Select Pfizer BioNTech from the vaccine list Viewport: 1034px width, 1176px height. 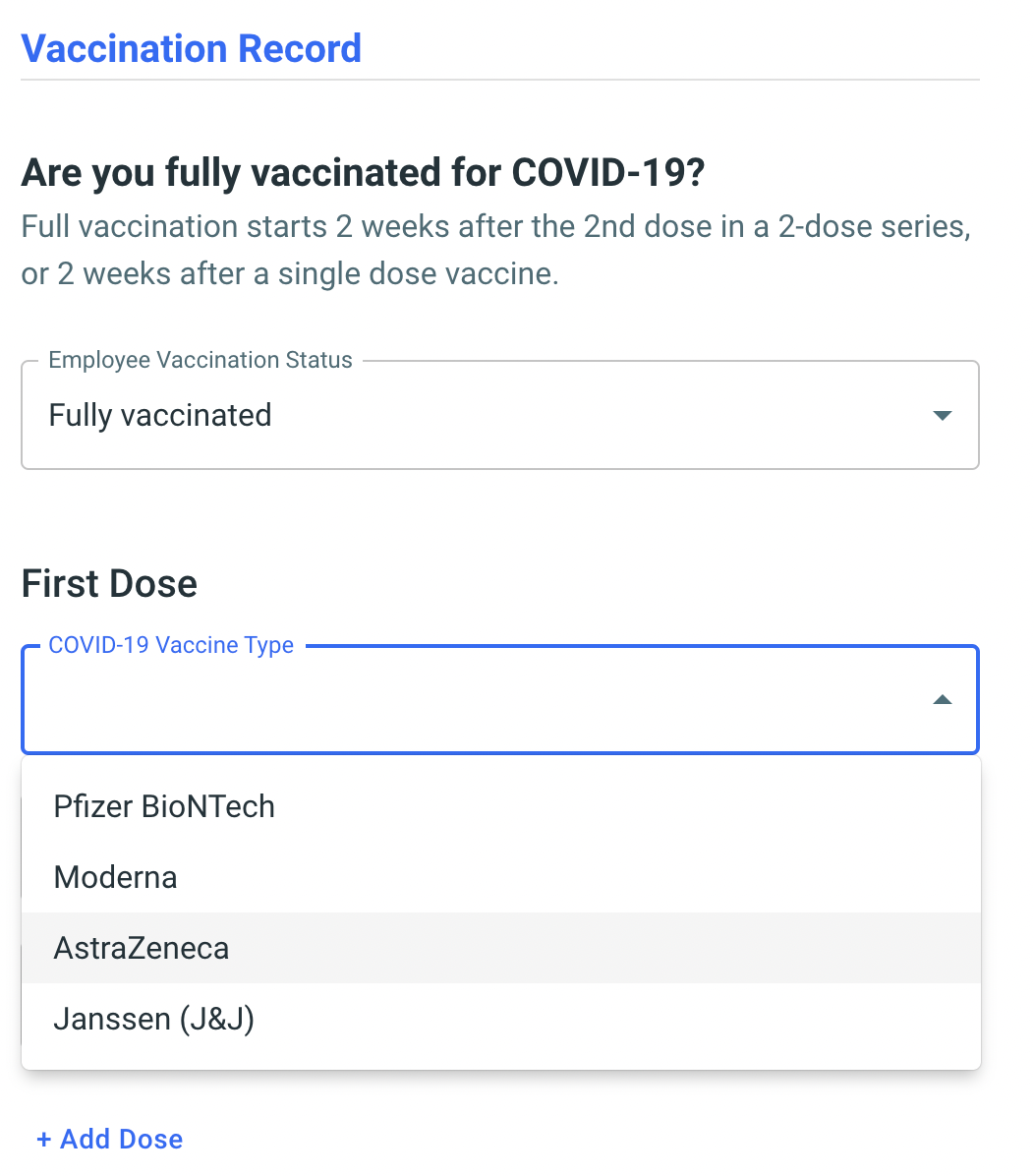[x=164, y=806]
